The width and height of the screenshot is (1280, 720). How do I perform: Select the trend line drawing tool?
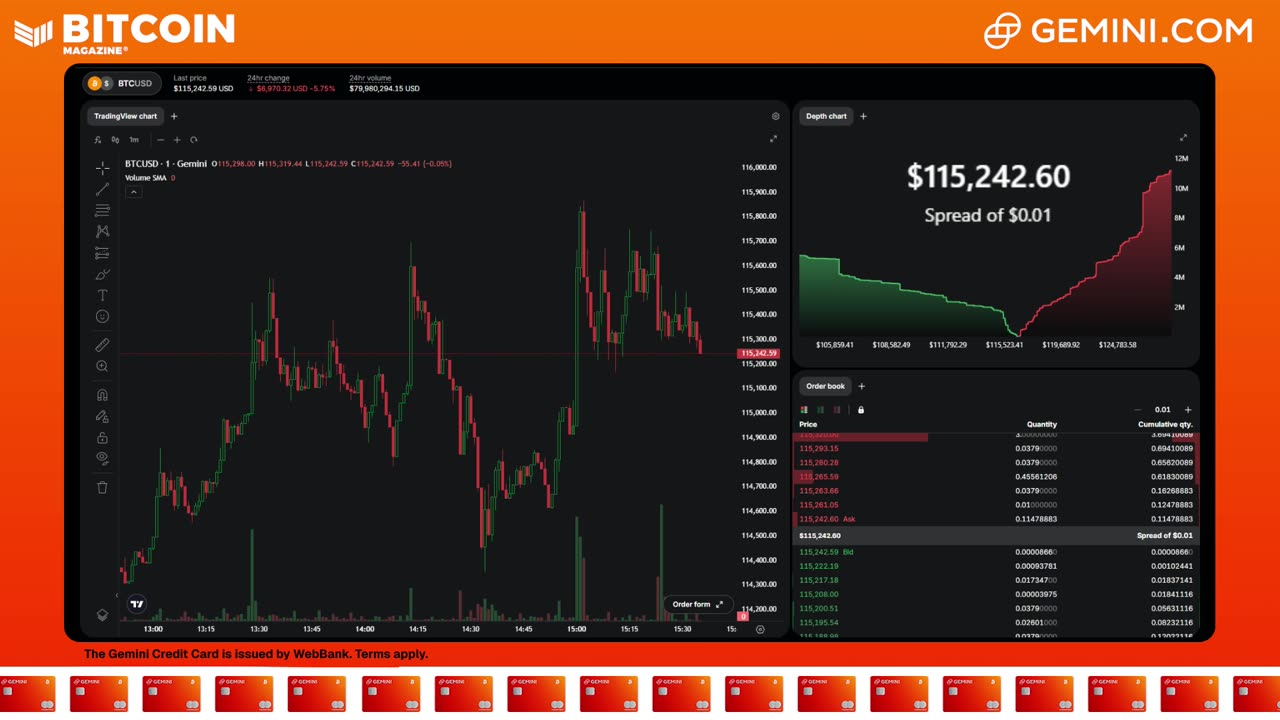pyautogui.click(x=102, y=188)
